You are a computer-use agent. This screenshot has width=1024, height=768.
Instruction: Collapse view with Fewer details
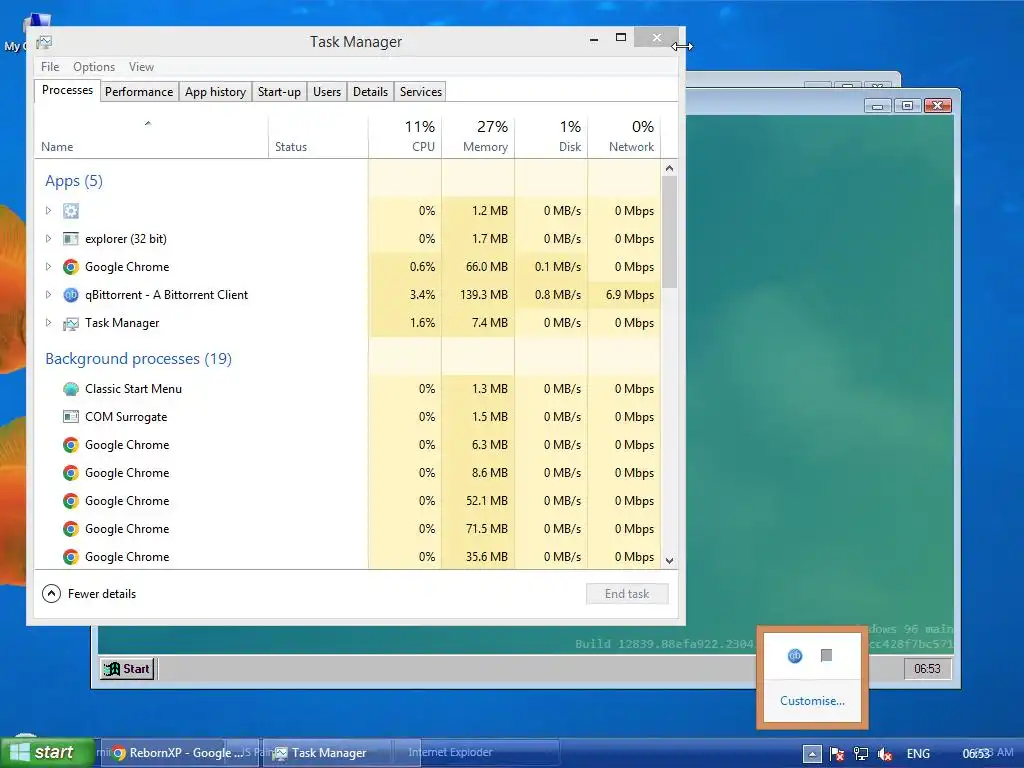tap(89, 594)
